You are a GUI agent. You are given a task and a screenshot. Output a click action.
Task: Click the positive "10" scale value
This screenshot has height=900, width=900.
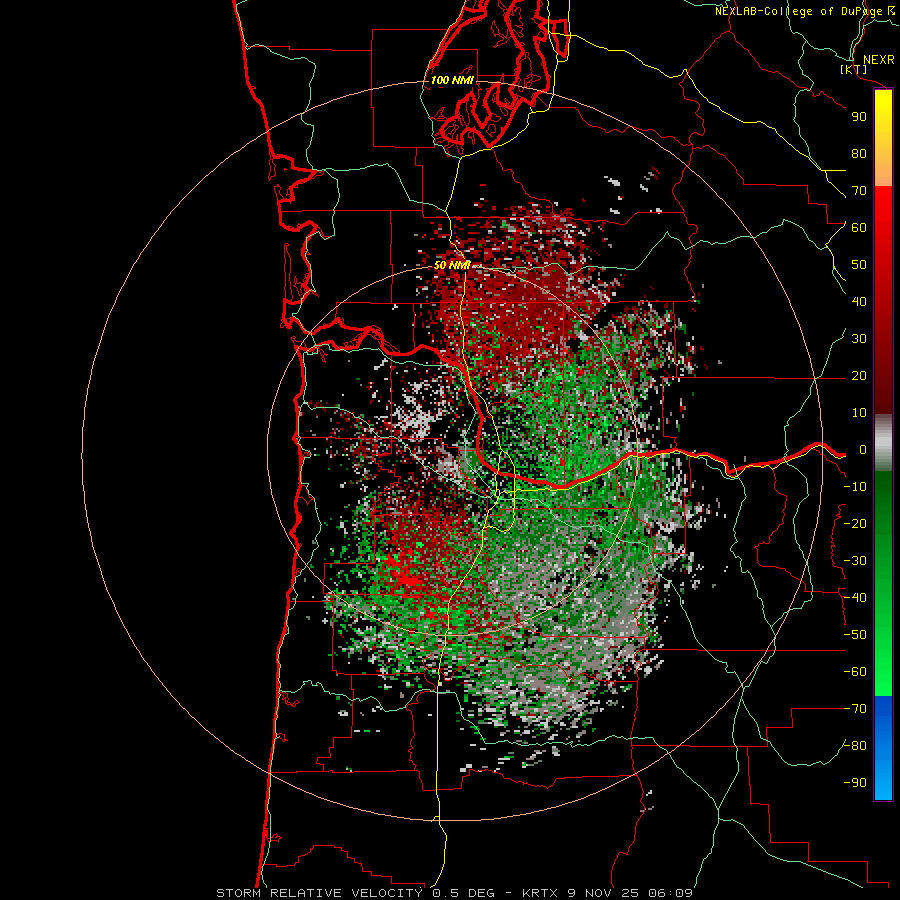(x=859, y=413)
